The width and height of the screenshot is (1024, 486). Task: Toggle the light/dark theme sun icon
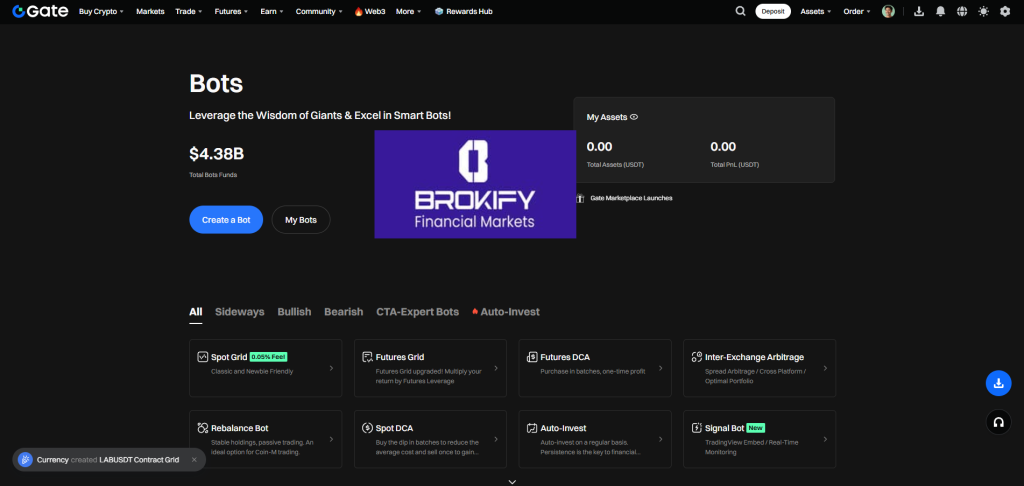[983, 11]
